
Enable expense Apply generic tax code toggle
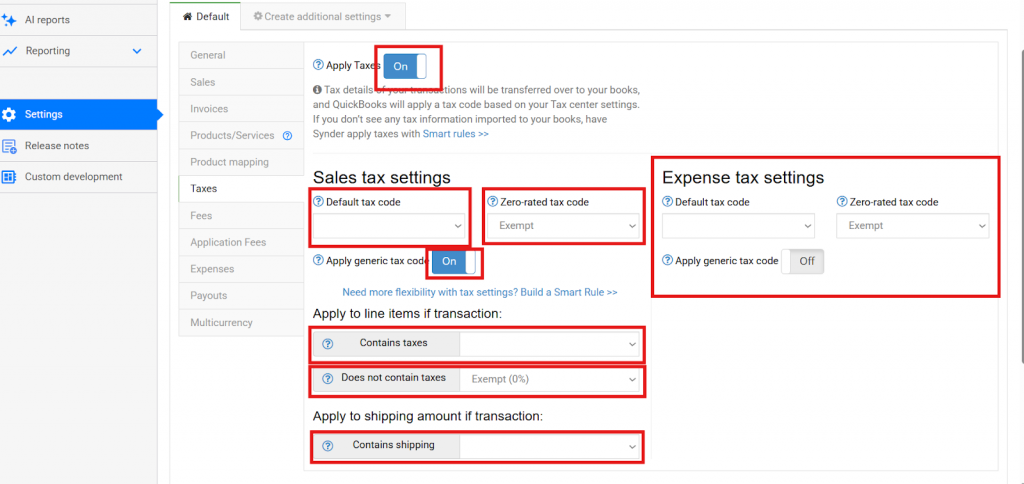coord(802,261)
